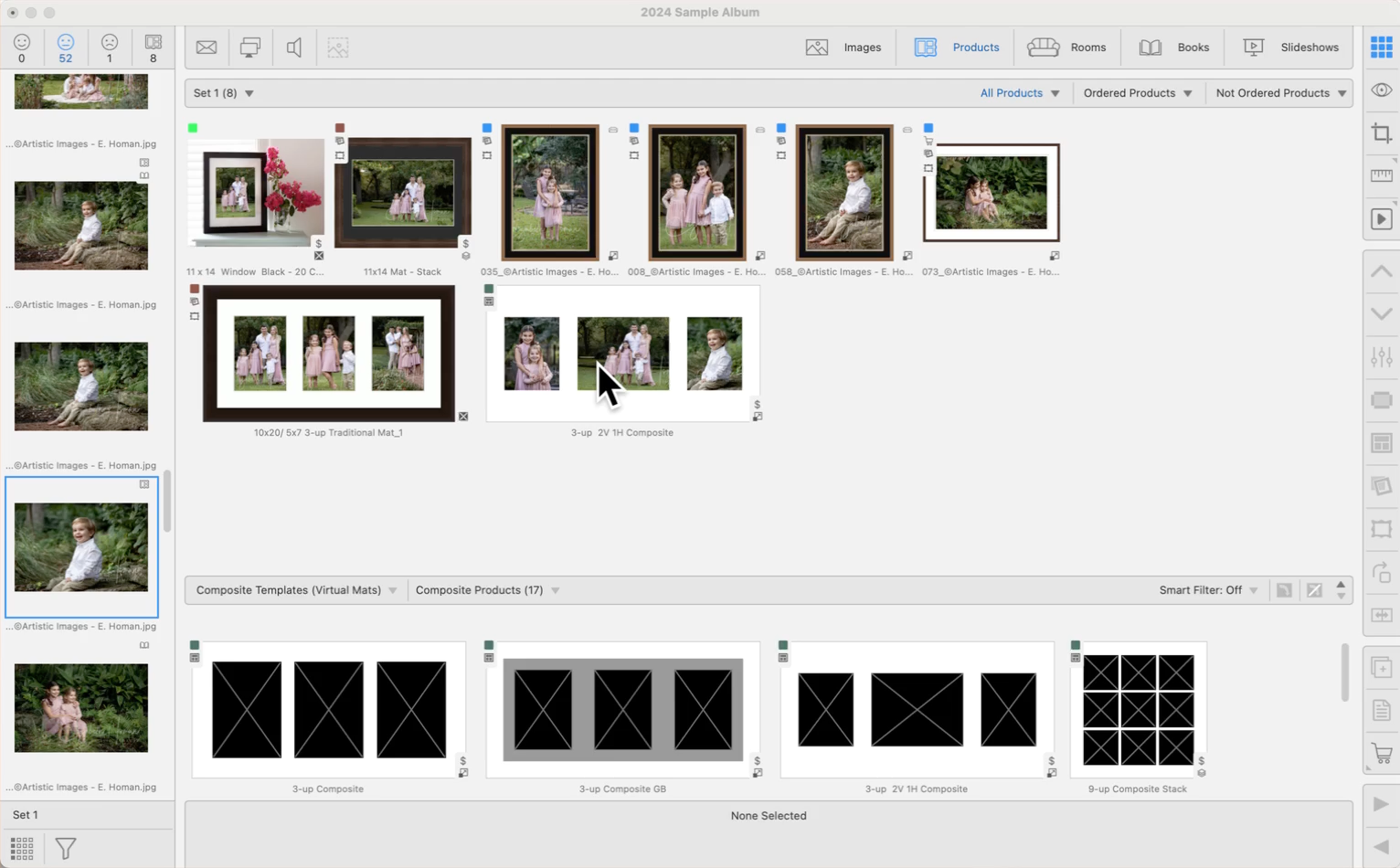This screenshot has width=1400, height=868.
Task: Select the 9-up Composite Stack template
Action: tap(1138, 710)
